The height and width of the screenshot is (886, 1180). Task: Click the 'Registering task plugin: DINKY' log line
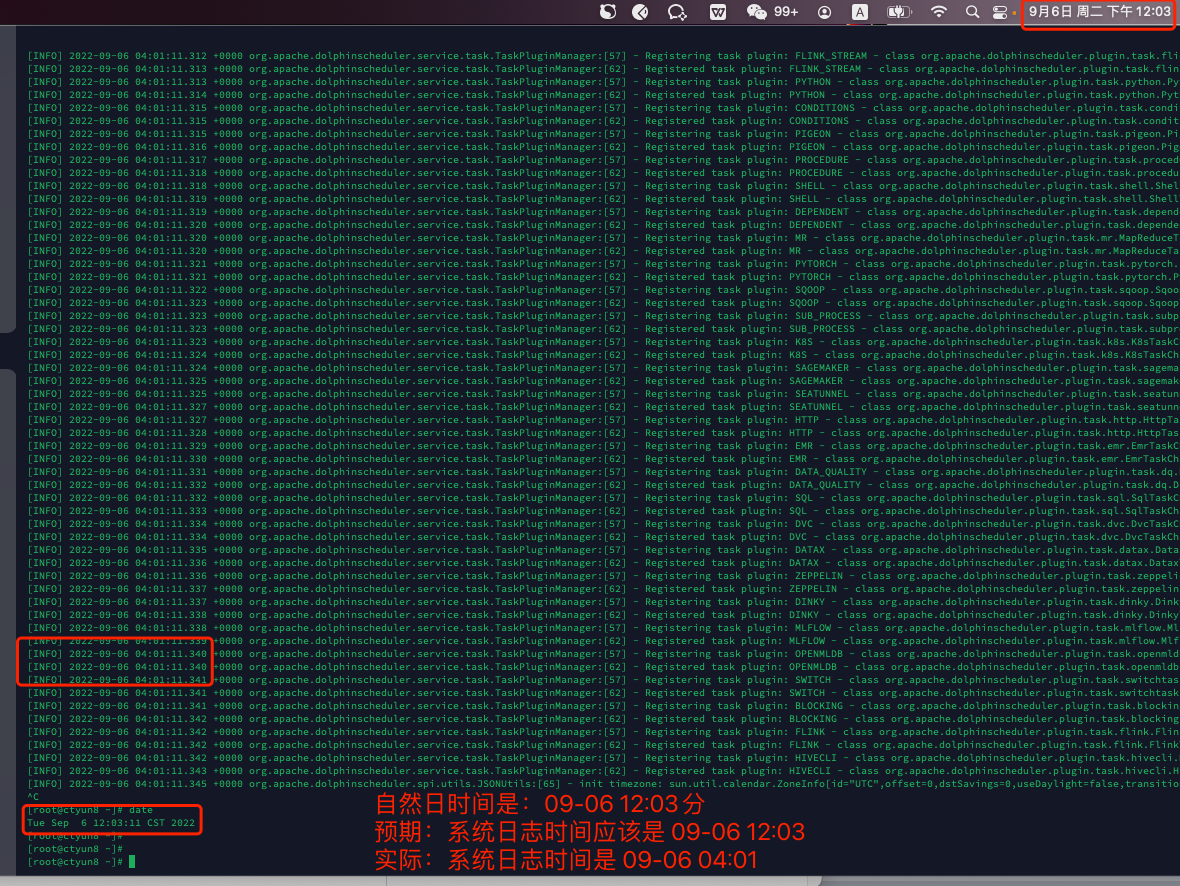click(x=604, y=601)
